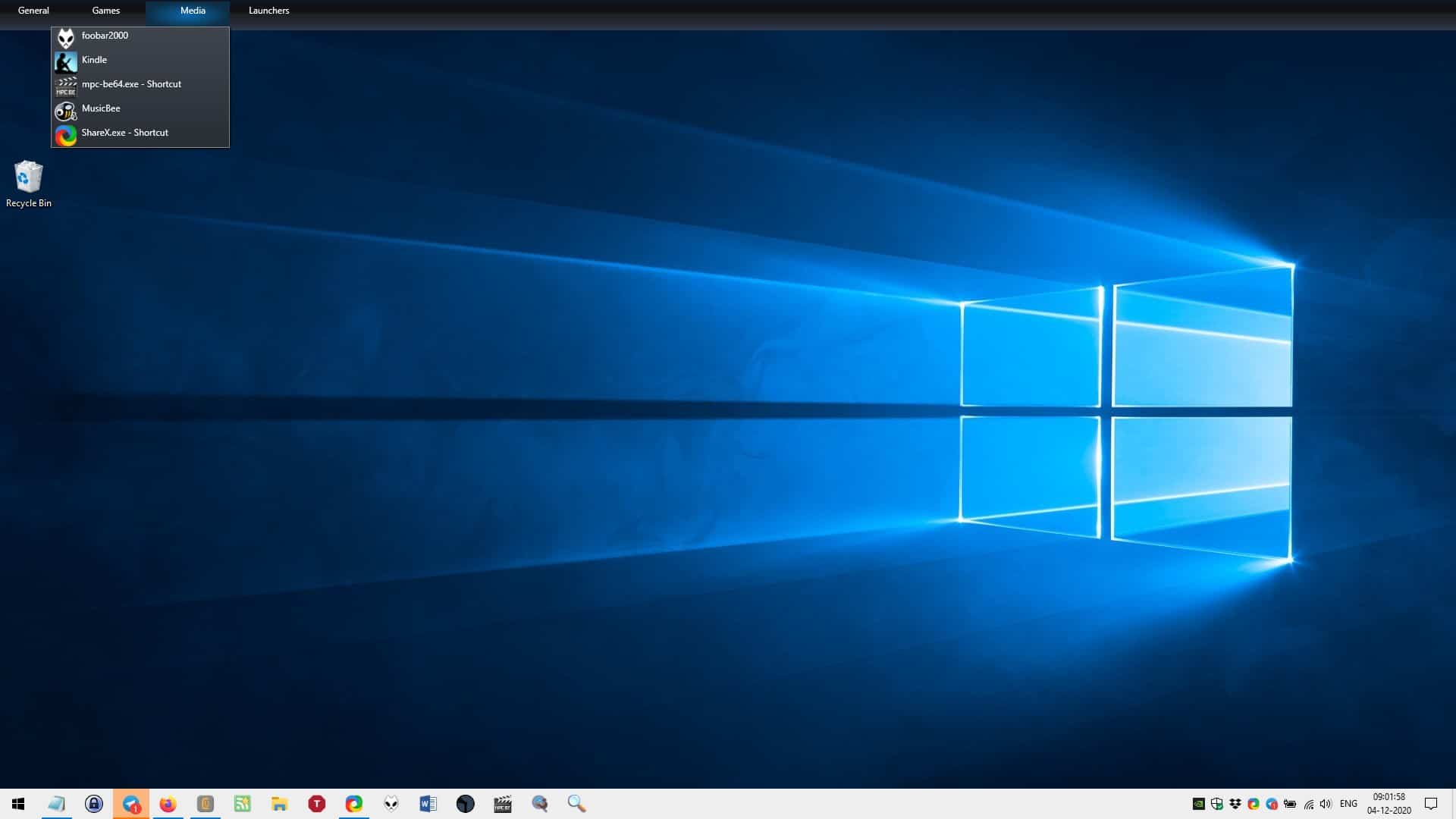Screen dimensions: 1456x819
Task: Open clock and date calendar flyout
Action: (x=1389, y=804)
